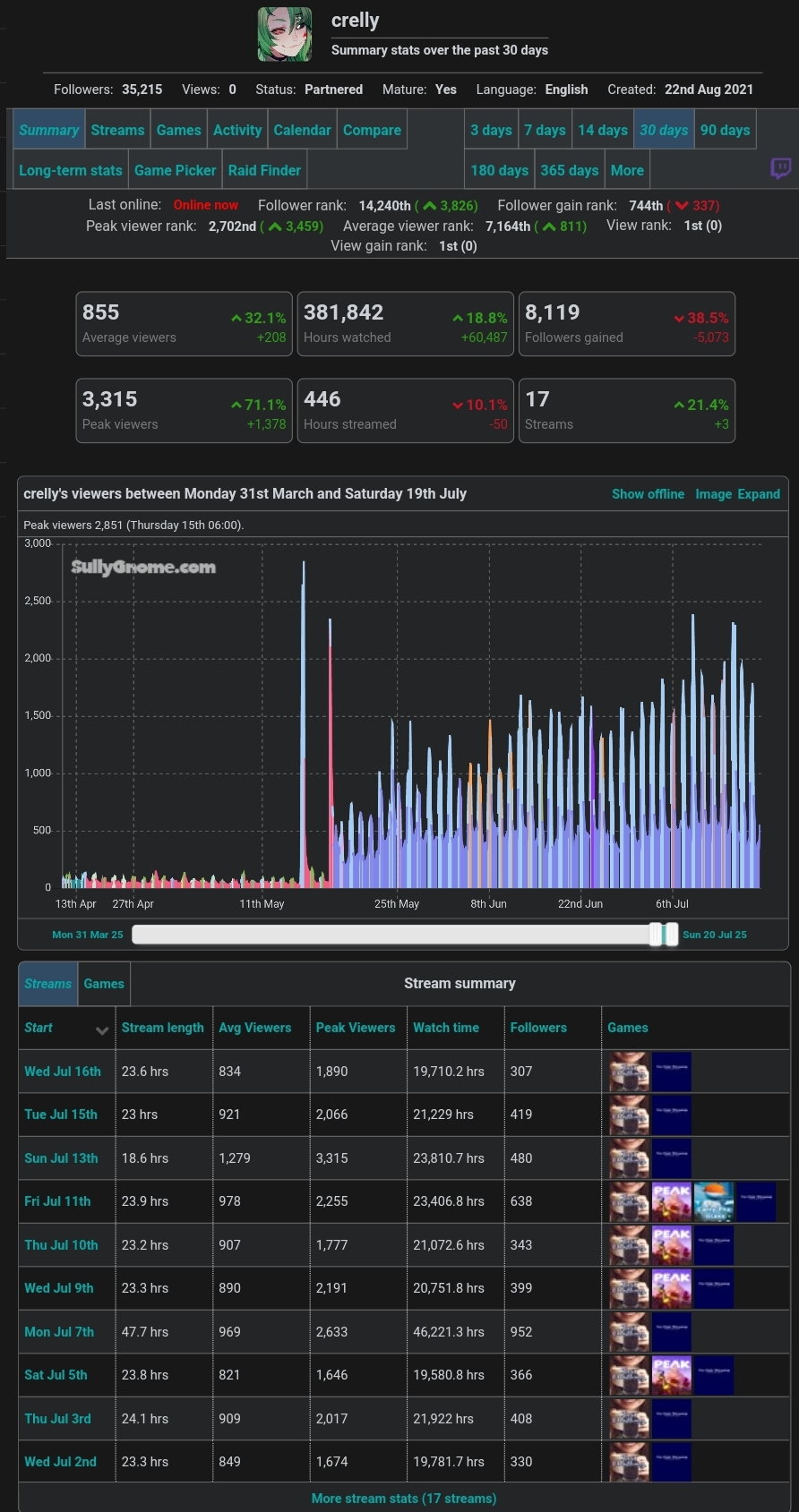
Task: Select the Compare tab
Action: pos(372,130)
